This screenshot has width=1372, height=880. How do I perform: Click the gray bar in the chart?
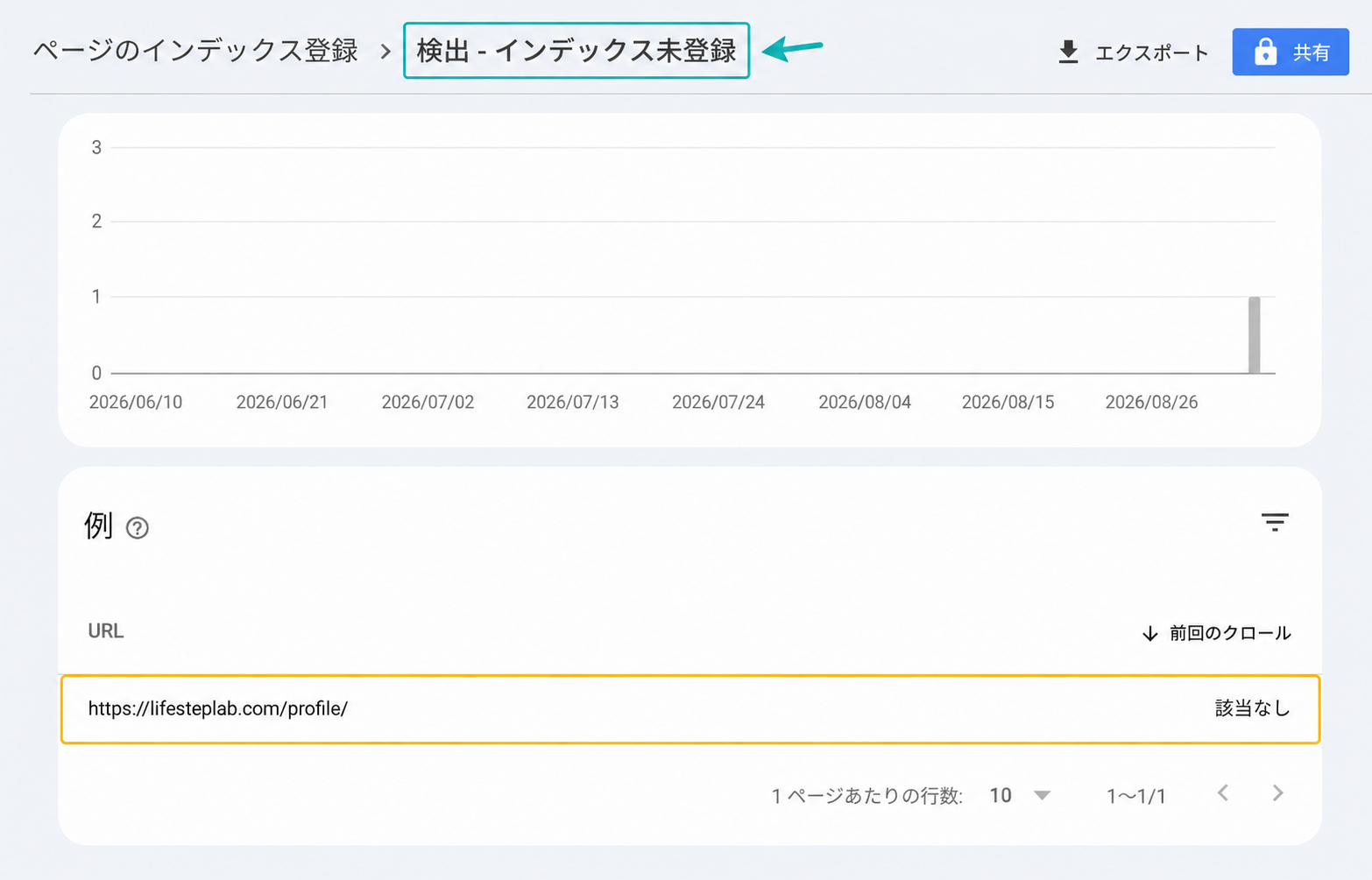(1255, 335)
